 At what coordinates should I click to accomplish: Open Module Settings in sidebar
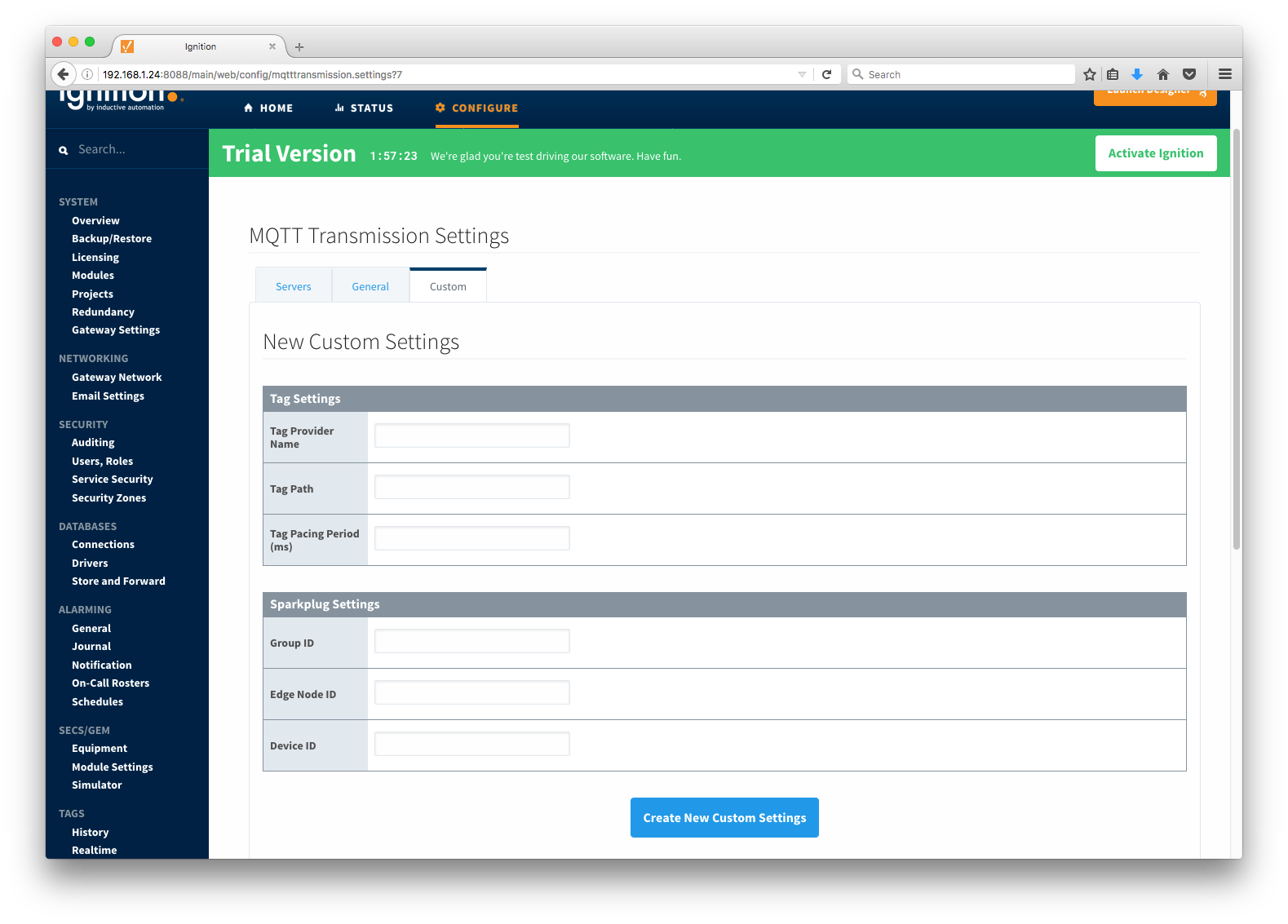(x=113, y=767)
